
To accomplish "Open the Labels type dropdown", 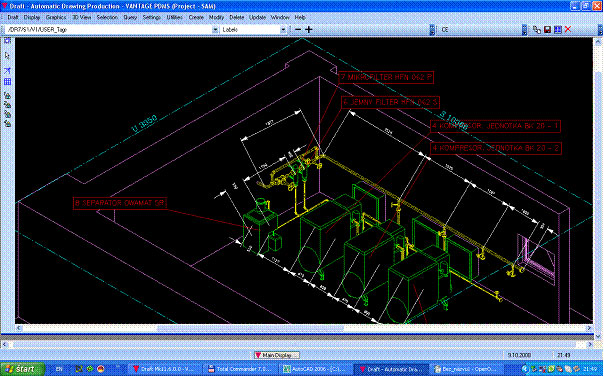I will (x=283, y=30).
